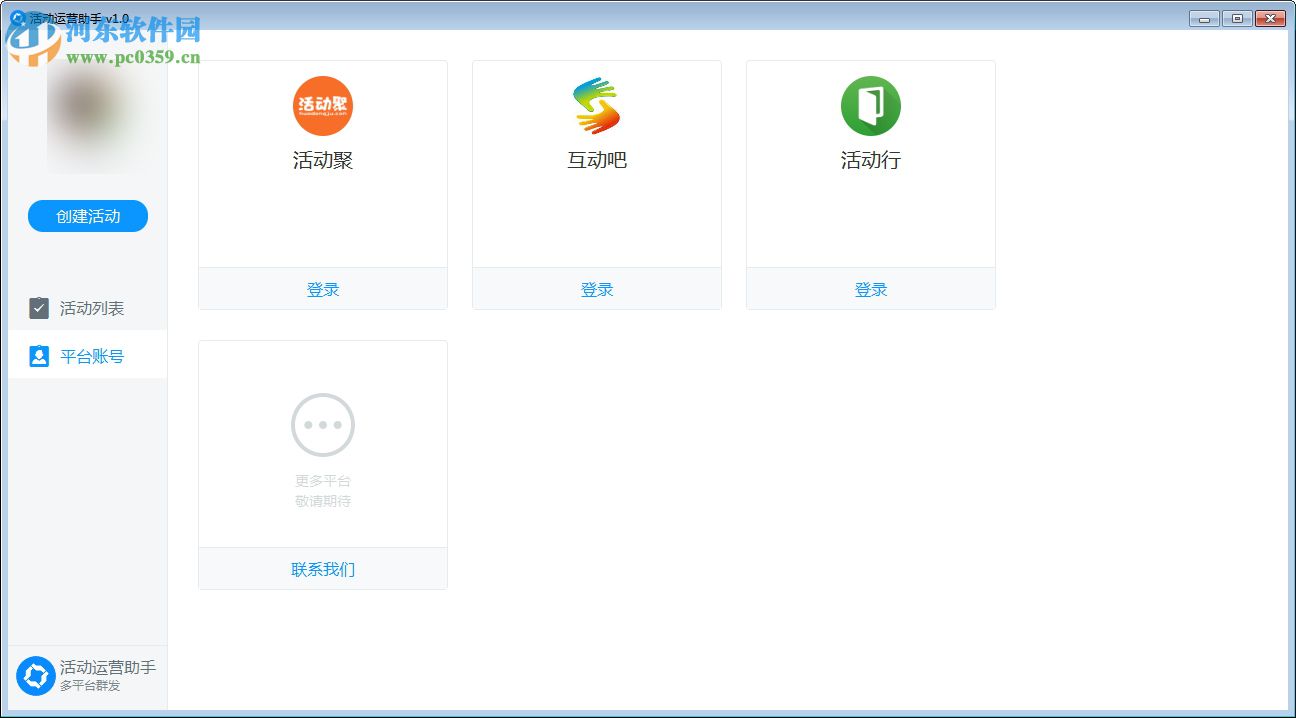Click the 活动行 label text

click(870, 160)
